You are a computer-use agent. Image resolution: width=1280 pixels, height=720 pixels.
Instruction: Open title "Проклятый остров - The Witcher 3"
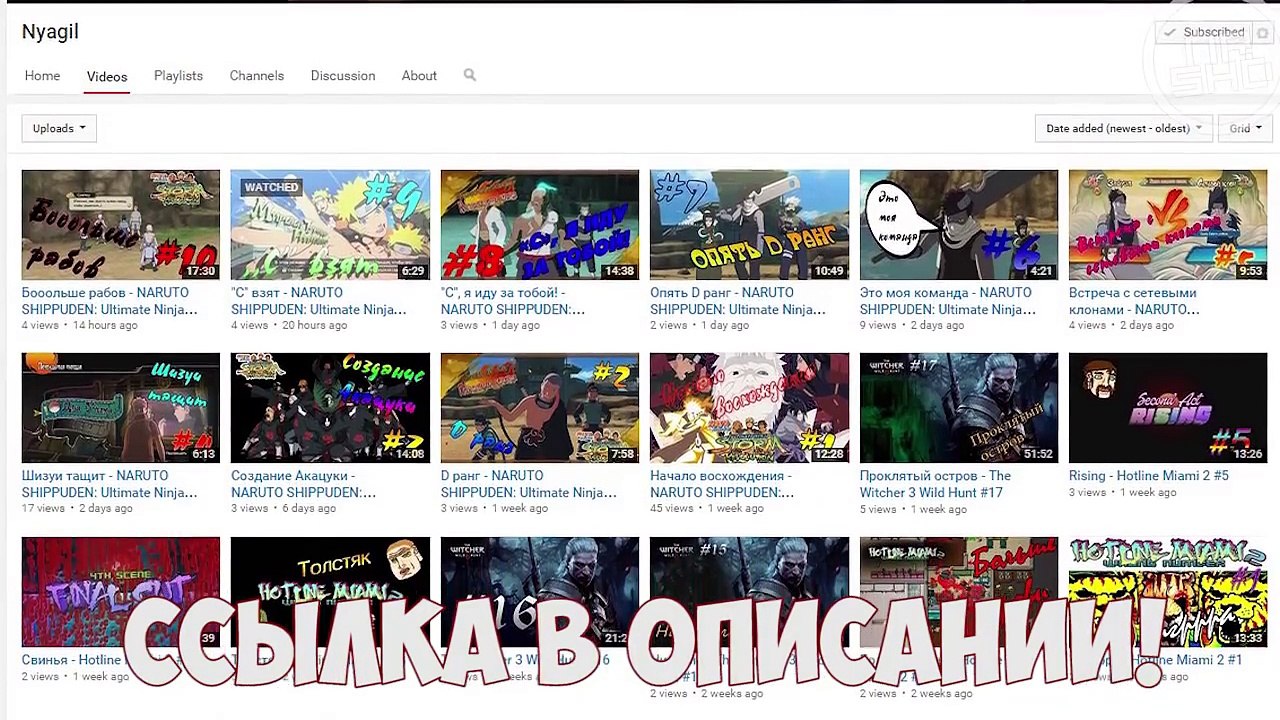[936, 484]
